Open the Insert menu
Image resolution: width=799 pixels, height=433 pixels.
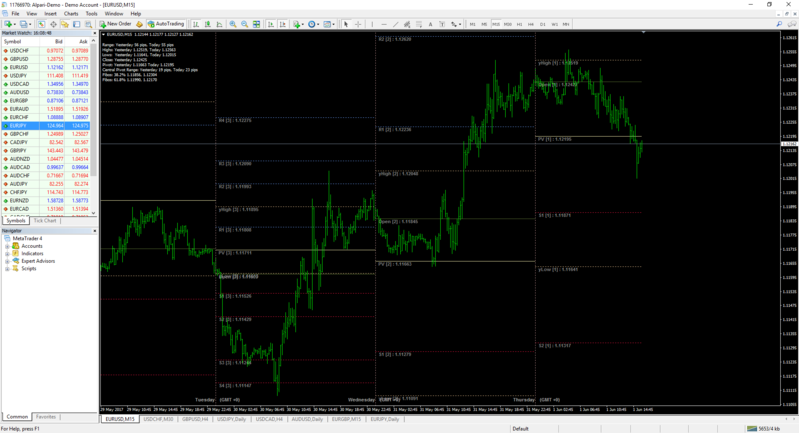50,14
